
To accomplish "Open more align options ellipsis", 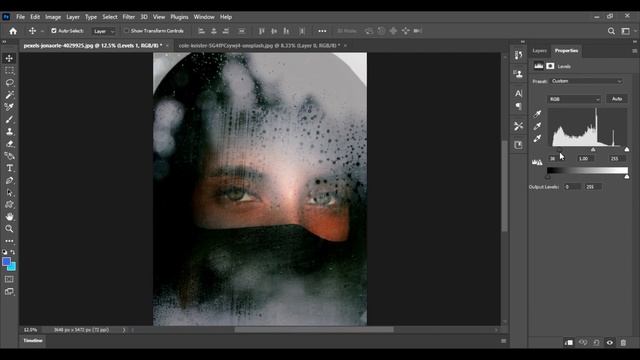I will click(322, 31).
